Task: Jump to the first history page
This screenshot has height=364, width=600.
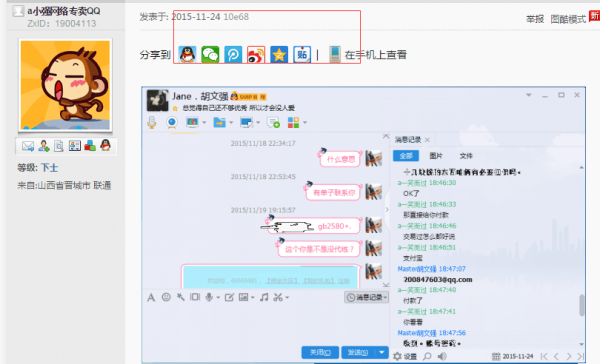Action: (543, 356)
